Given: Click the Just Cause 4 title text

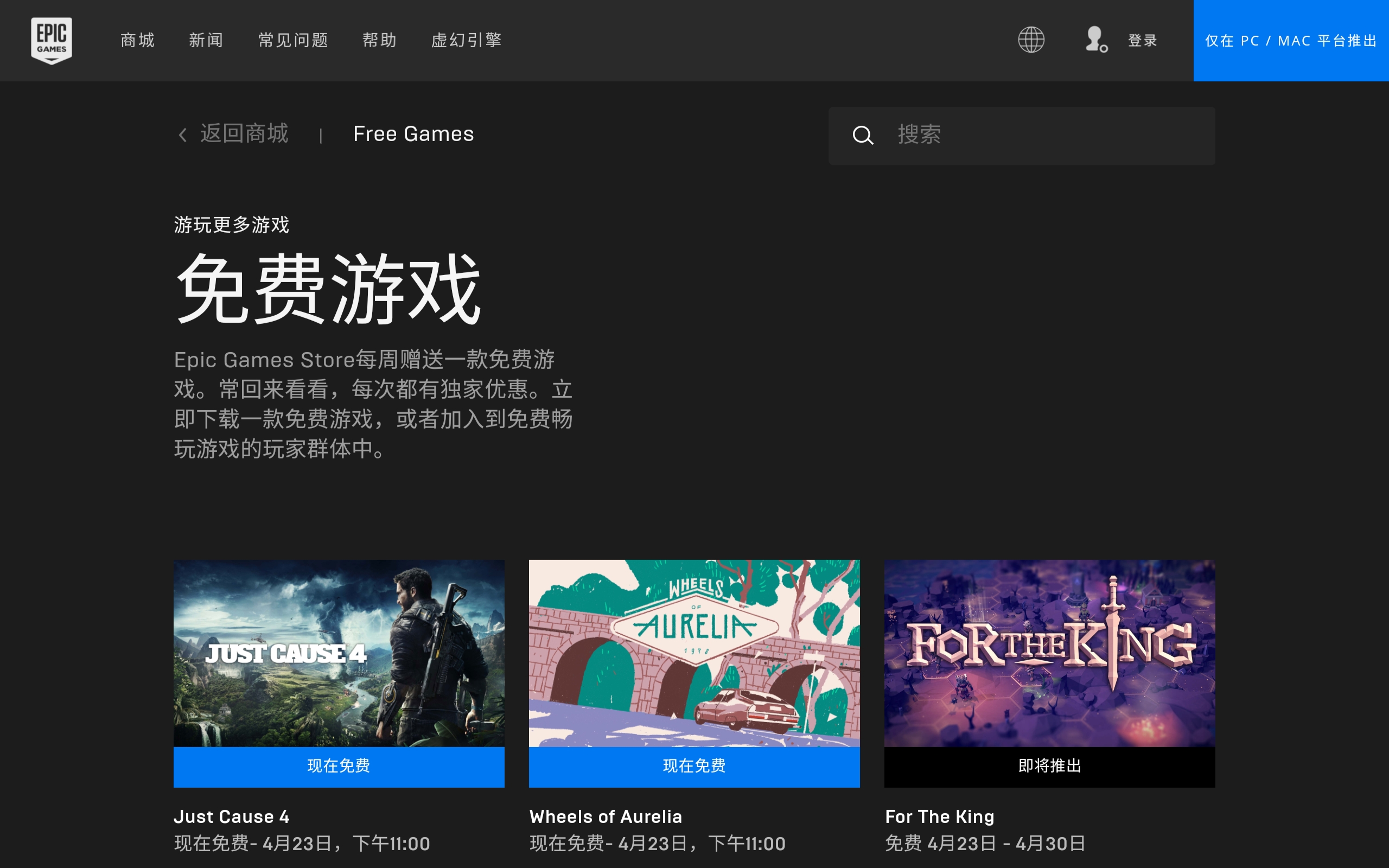Looking at the screenshot, I should pyautogui.click(x=231, y=816).
